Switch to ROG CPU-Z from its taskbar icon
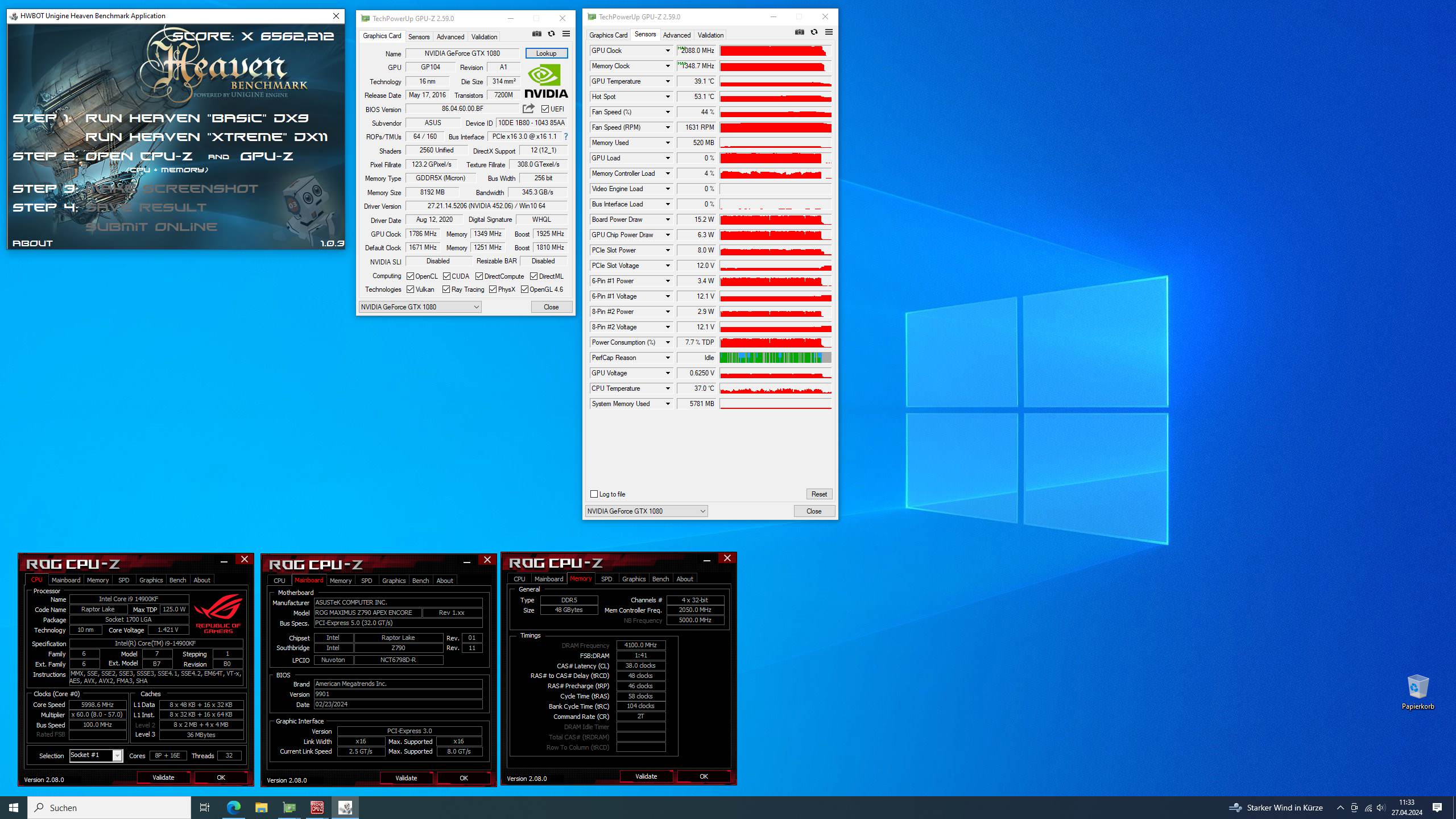Image resolution: width=1456 pixels, height=819 pixels. click(x=317, y=808)
